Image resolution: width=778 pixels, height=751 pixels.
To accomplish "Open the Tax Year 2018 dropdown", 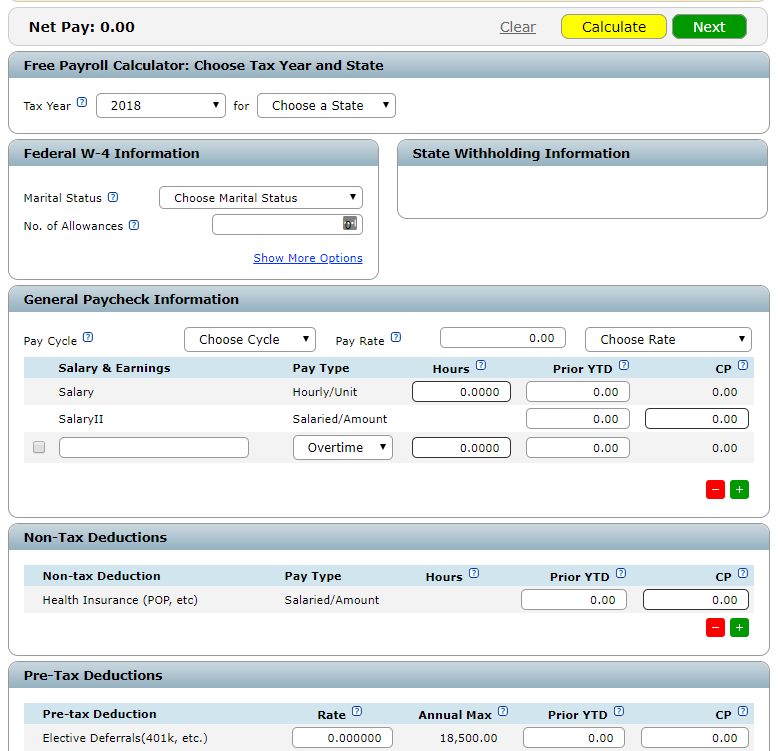I will point(161,106).
